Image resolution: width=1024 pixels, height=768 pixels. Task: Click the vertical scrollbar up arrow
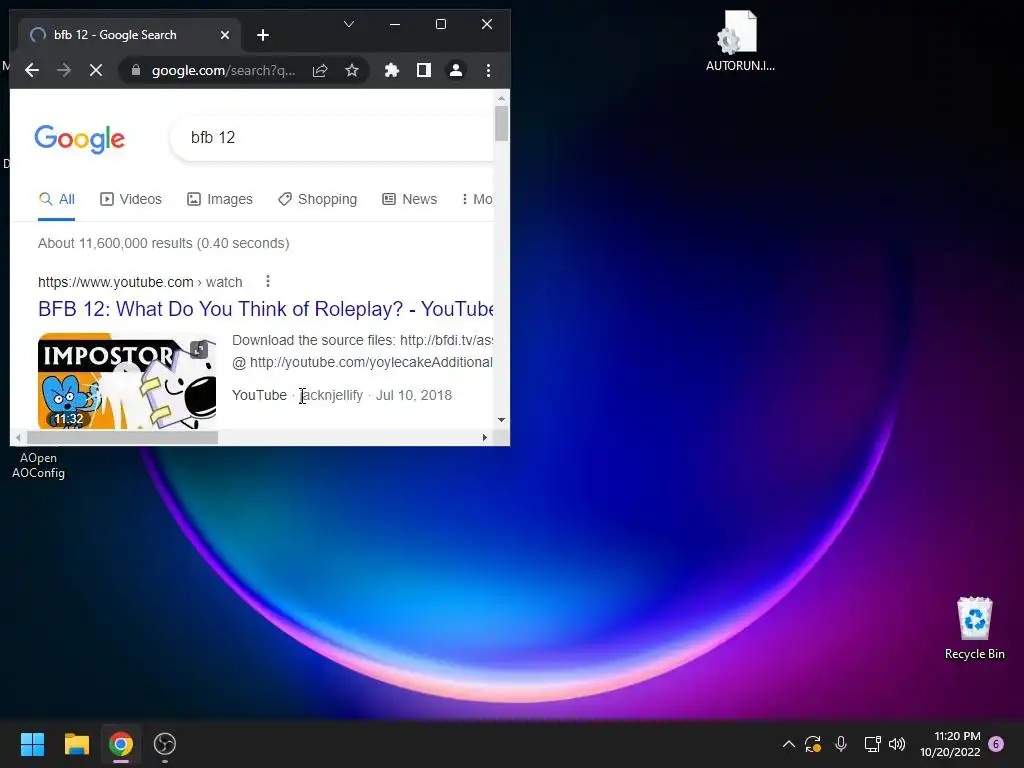tap(501, 98)
